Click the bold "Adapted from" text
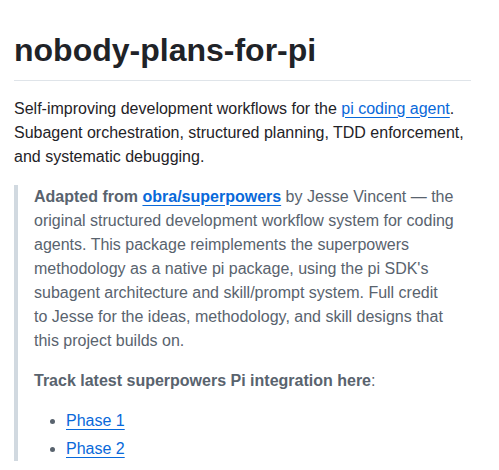The height and width of the screenshot is (470, 499). (x=86, y=196)
